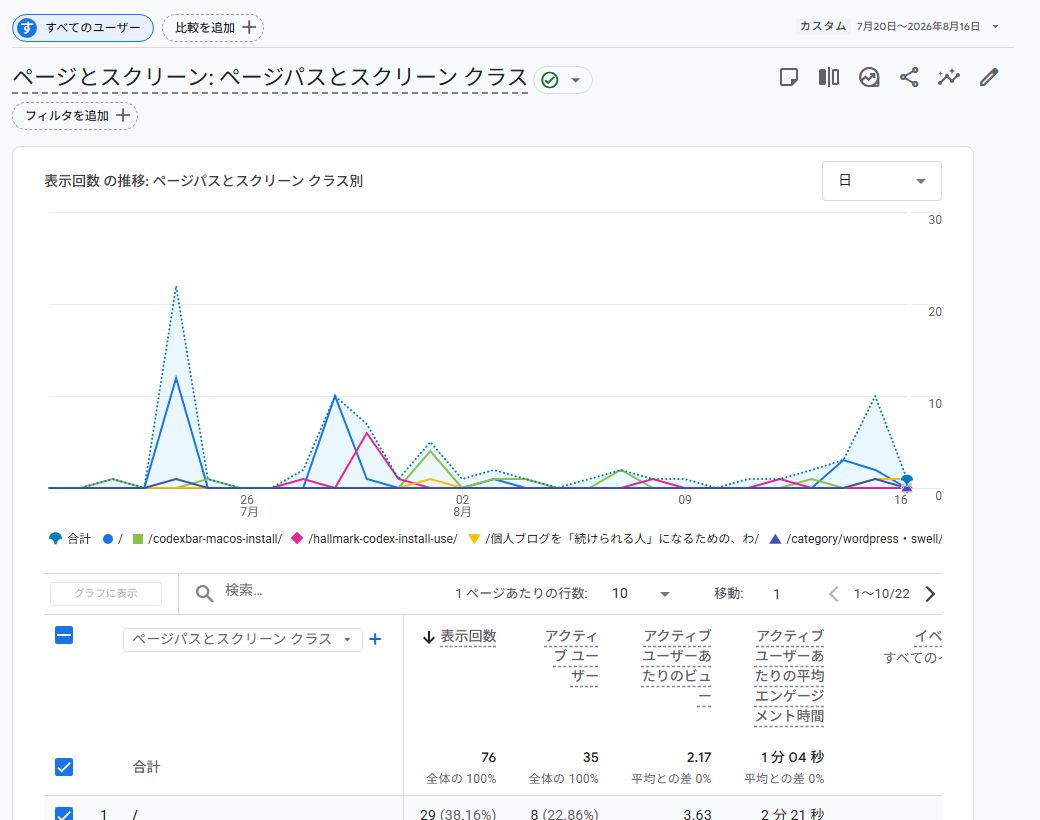Click 比較を追加 button

click(213, 28)
